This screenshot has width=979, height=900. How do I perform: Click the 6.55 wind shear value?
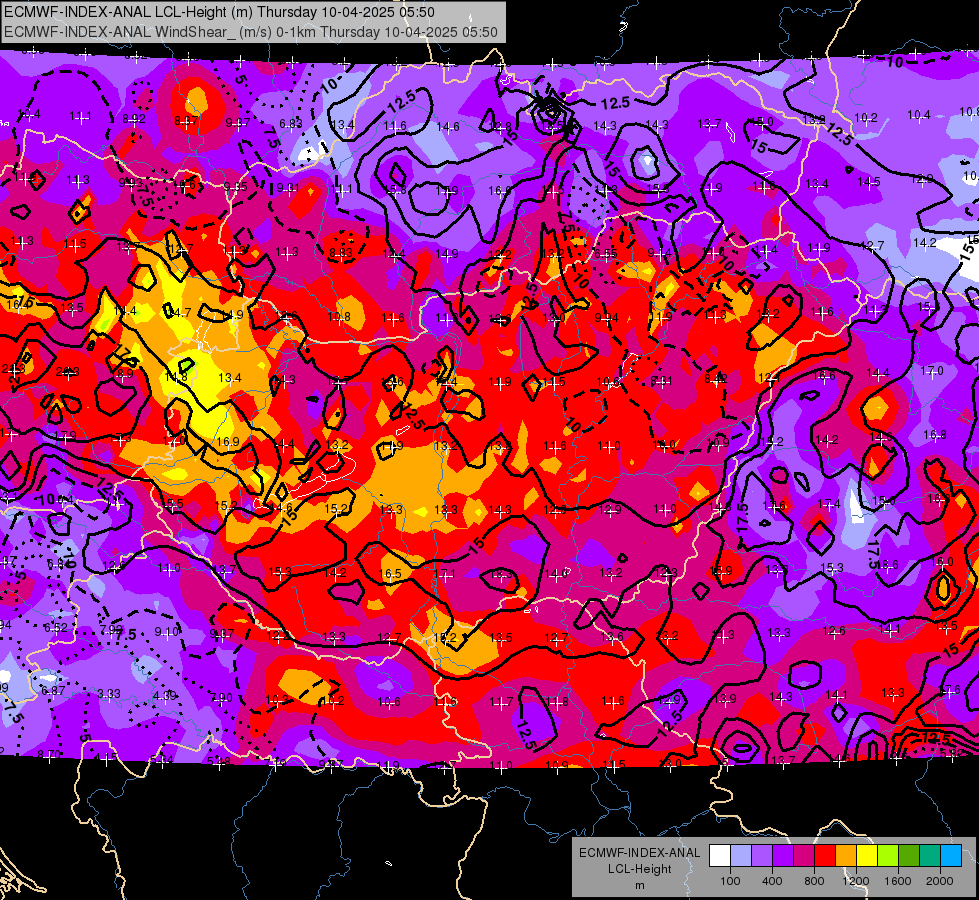[606, 253]
